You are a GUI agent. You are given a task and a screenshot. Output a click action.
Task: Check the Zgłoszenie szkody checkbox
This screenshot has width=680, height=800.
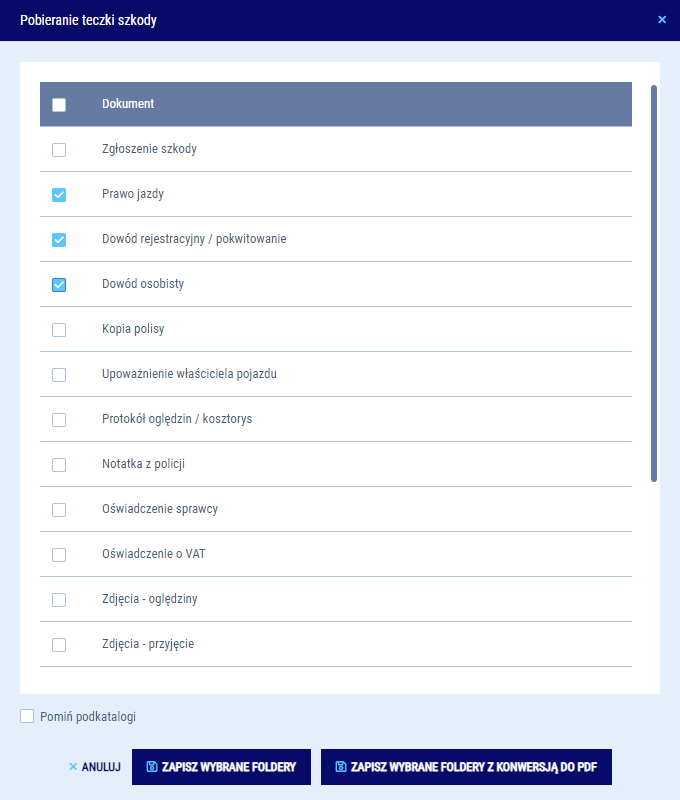(x=59, y=150)
